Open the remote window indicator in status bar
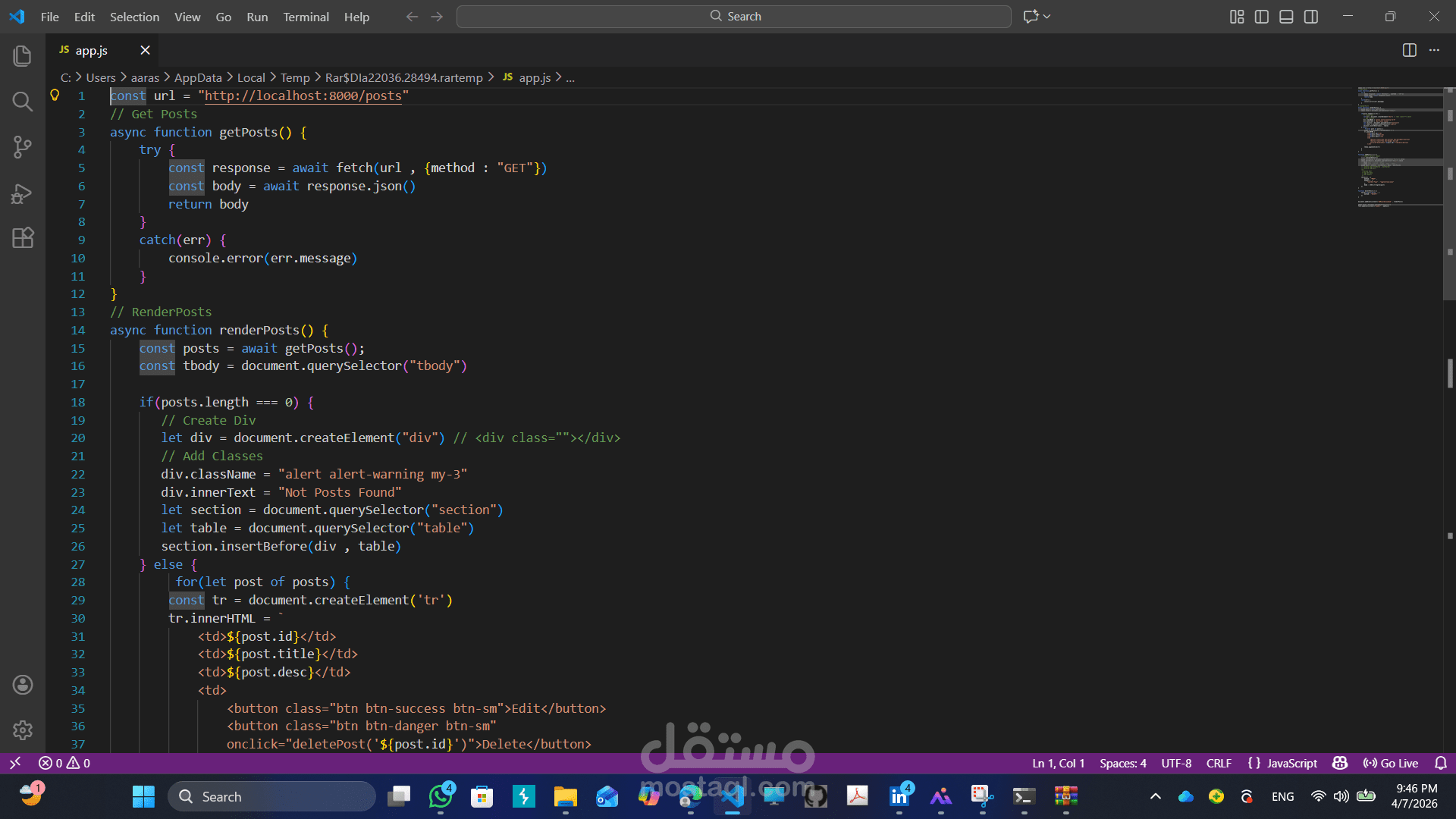Viewport: 1456px width, 819px height. click(14, 763)
